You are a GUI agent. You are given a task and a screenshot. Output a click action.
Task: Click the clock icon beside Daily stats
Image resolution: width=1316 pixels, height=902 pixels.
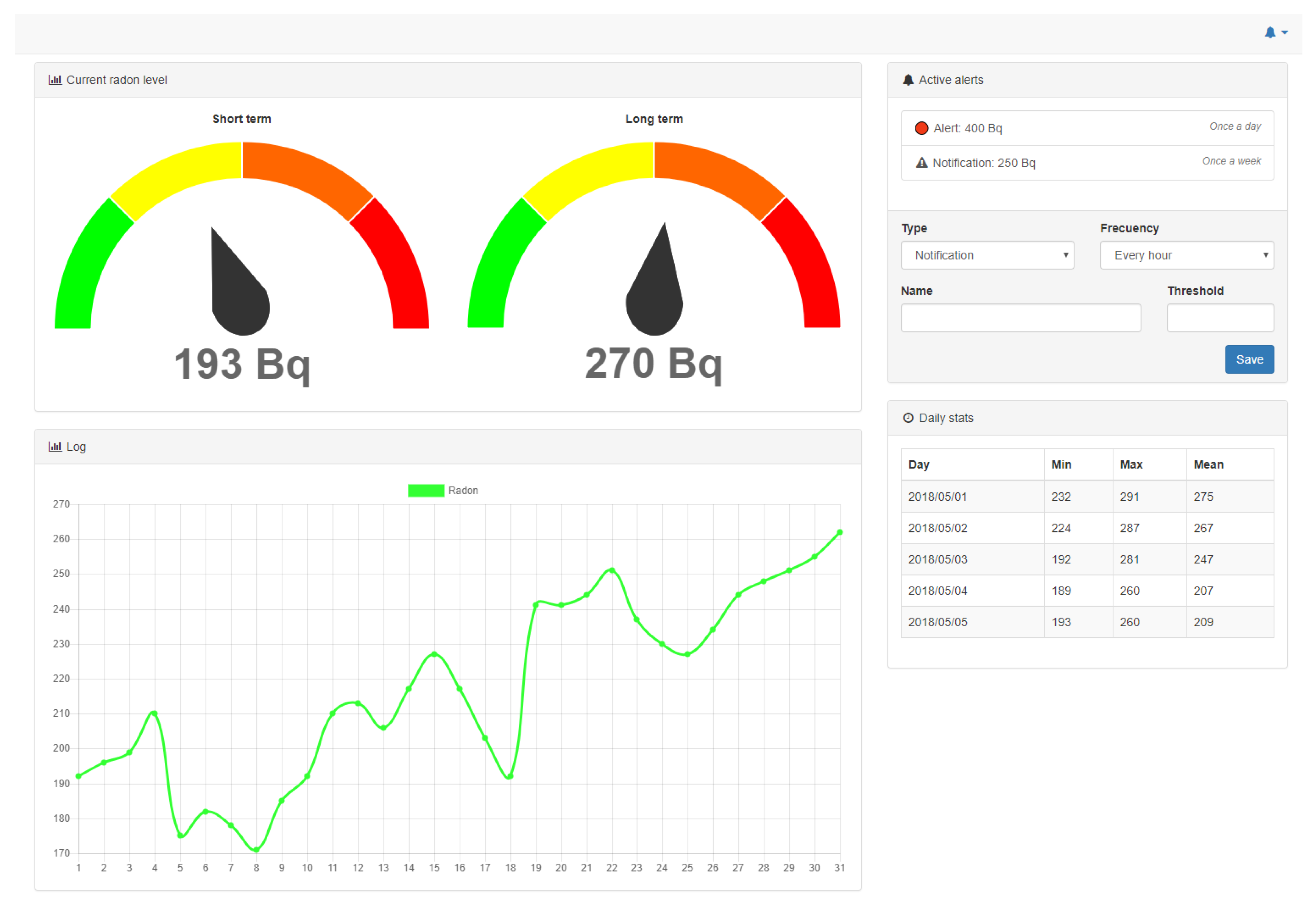pos(908,418)
